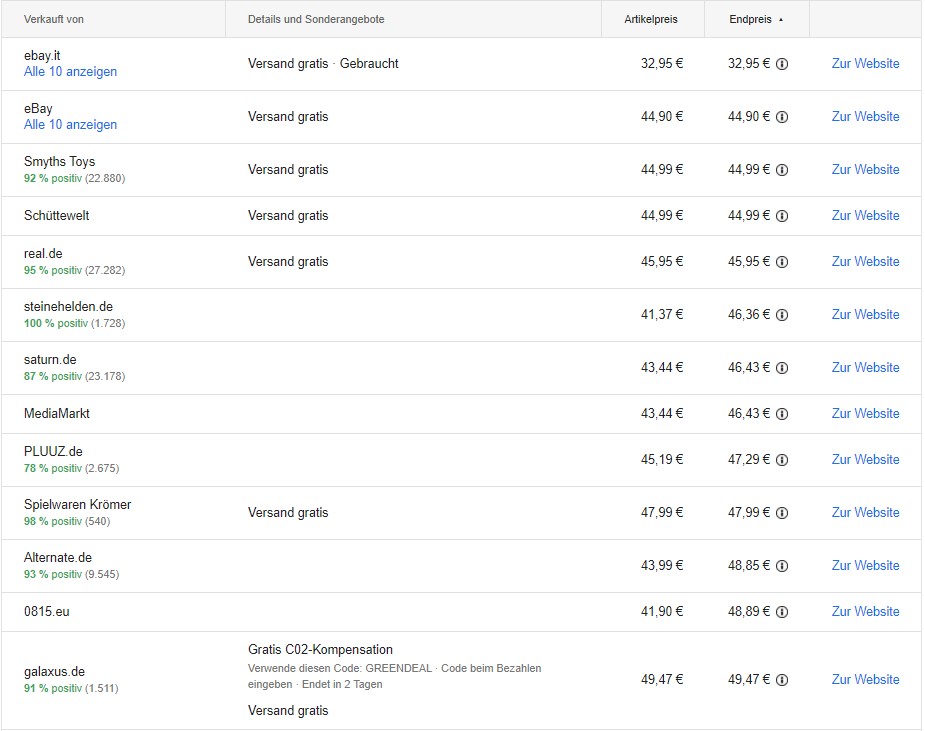Click Versand gratis · Gebraucht for ebay.it
Screen dimensions: 925x731
tap(323, 63)
